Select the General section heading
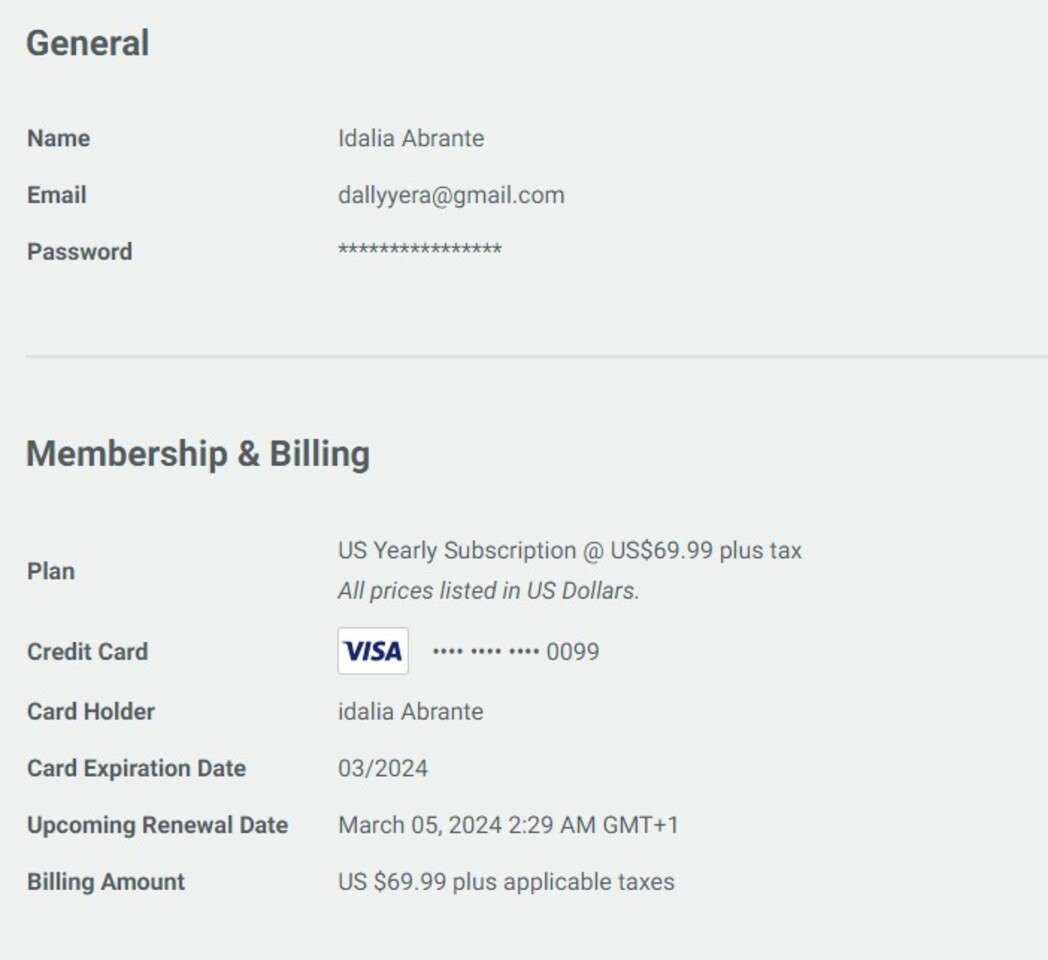1048x960 pixels. pyautogui.click(x=88, y=43)
